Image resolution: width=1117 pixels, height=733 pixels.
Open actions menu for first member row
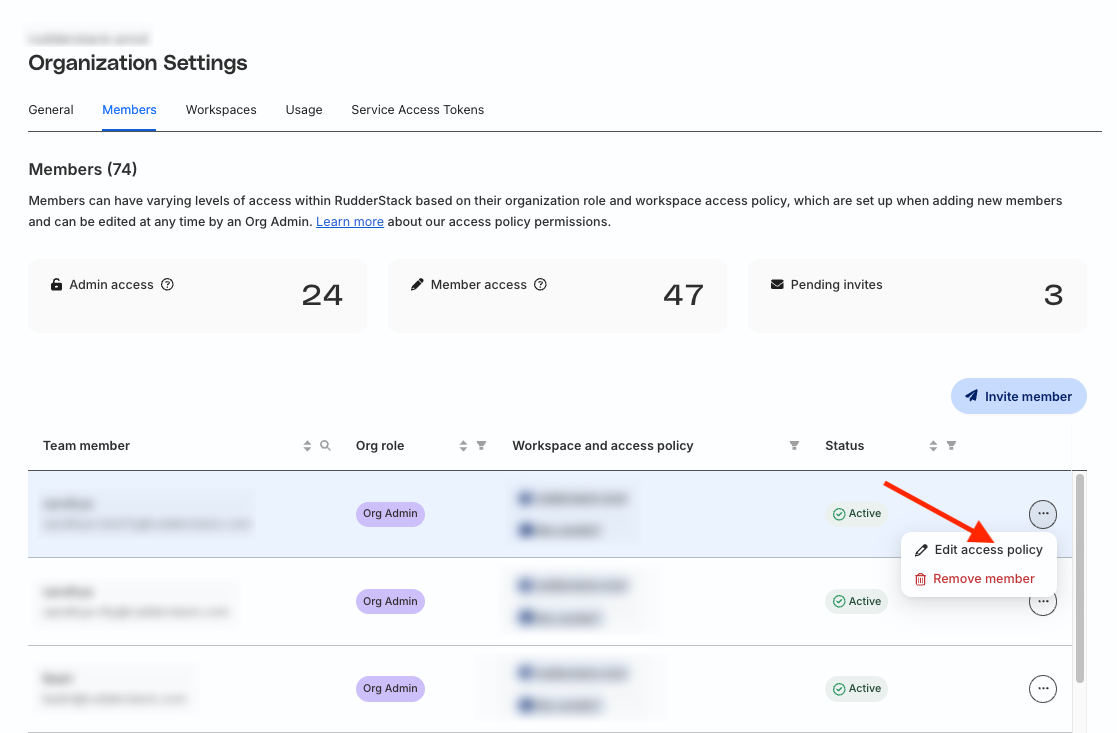pyautogui.click(x=1043, y=514)
